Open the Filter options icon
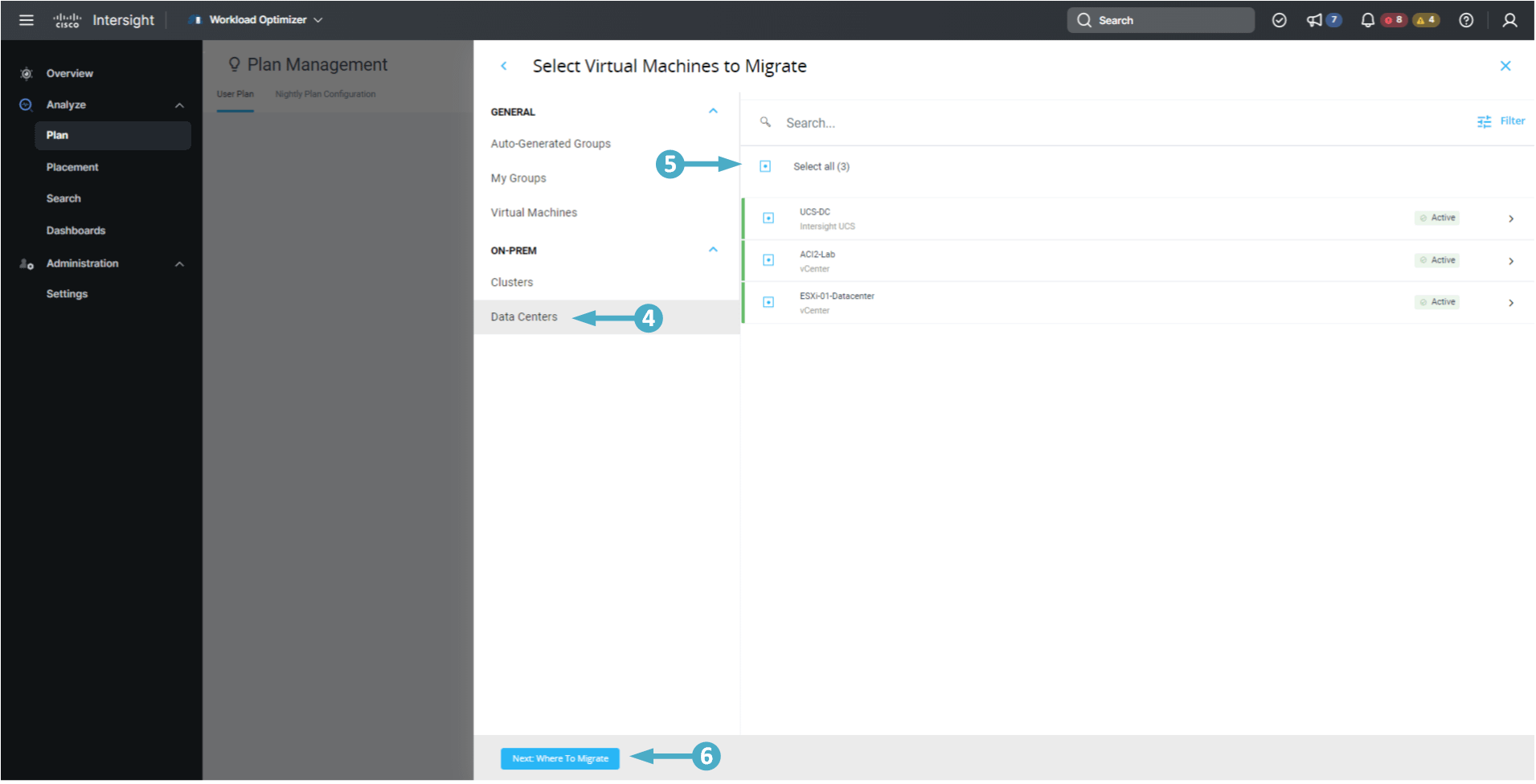Viewport: 1536px width, 784px height. pos(1484,121)
